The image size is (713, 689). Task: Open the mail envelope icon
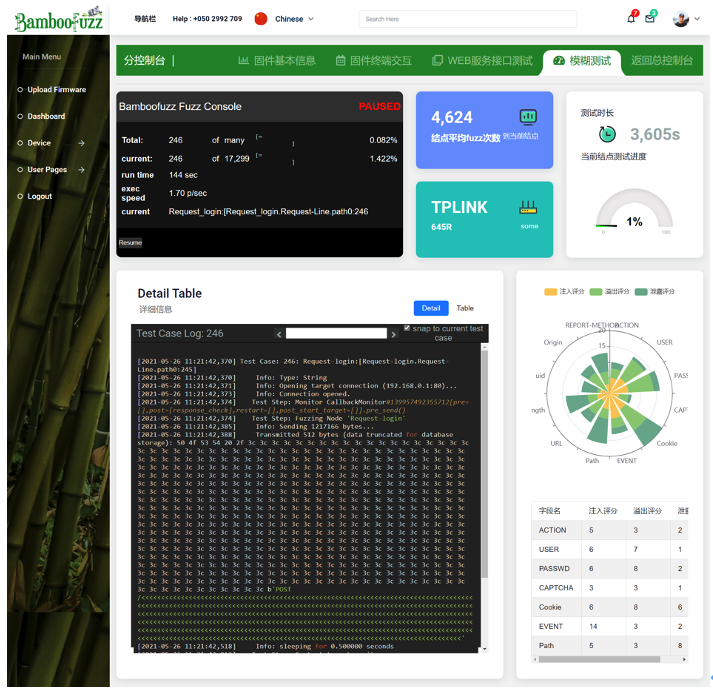click(x=650, y=19)
